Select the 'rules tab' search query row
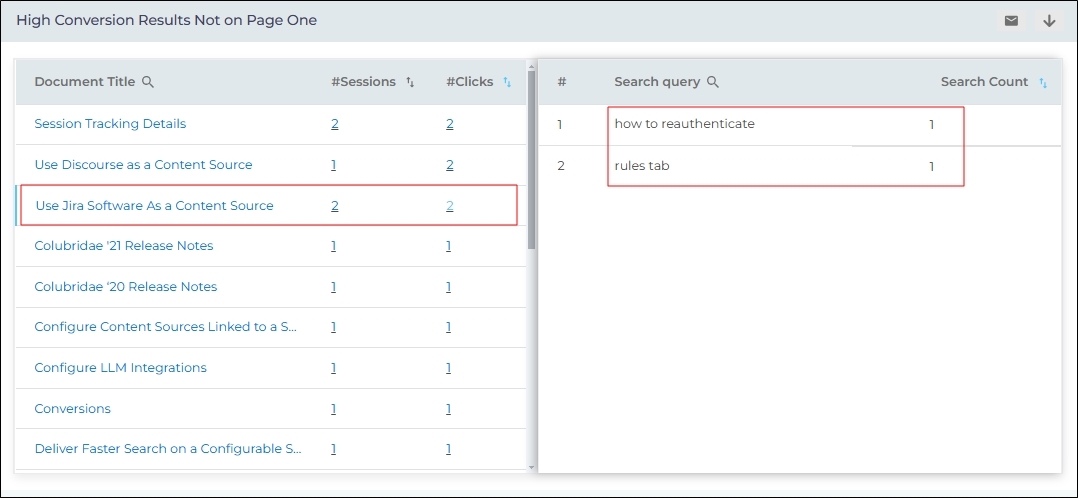 point(642,166)
